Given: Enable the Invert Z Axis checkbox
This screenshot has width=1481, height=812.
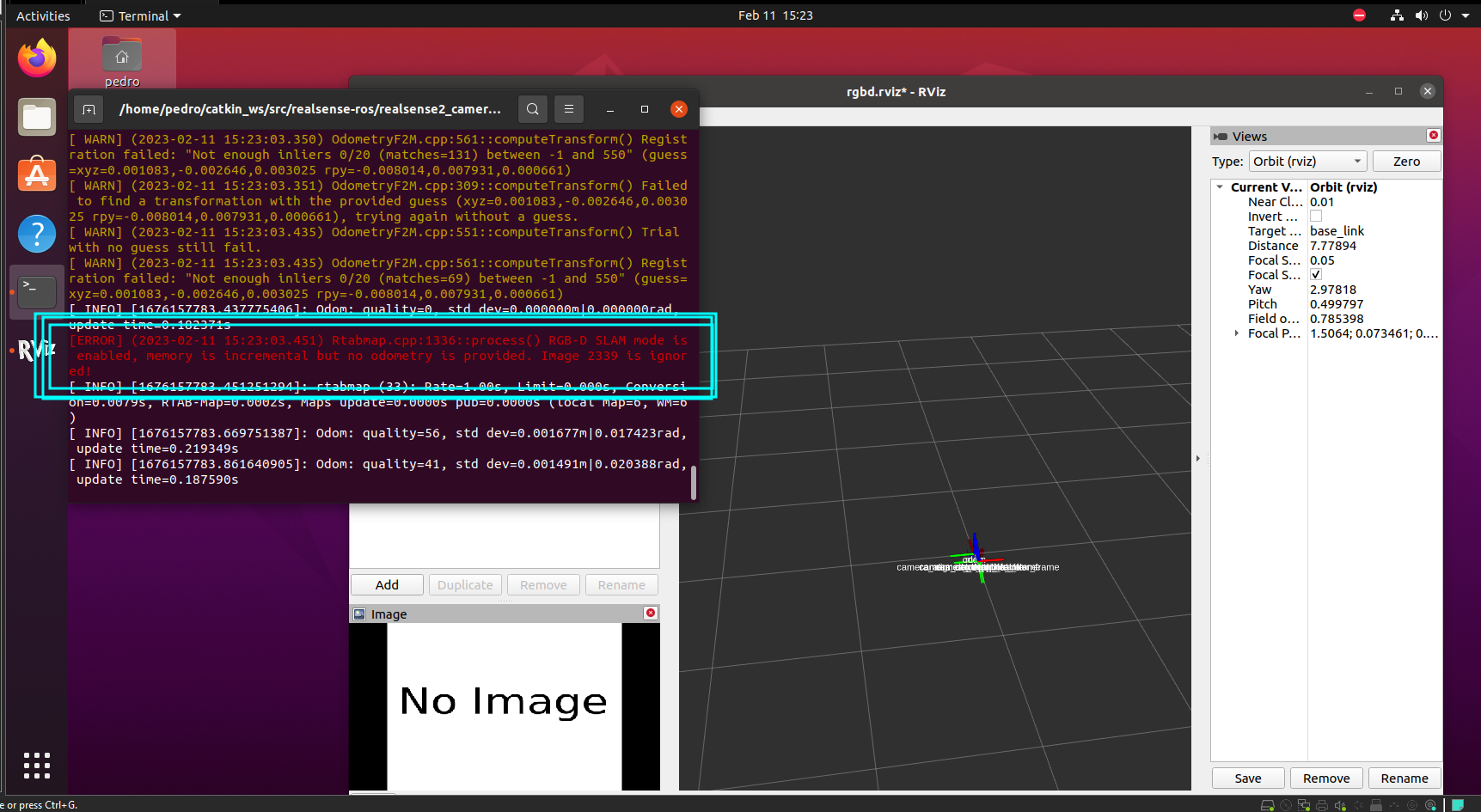Looking at the screenshot, I should [1315, 216].
